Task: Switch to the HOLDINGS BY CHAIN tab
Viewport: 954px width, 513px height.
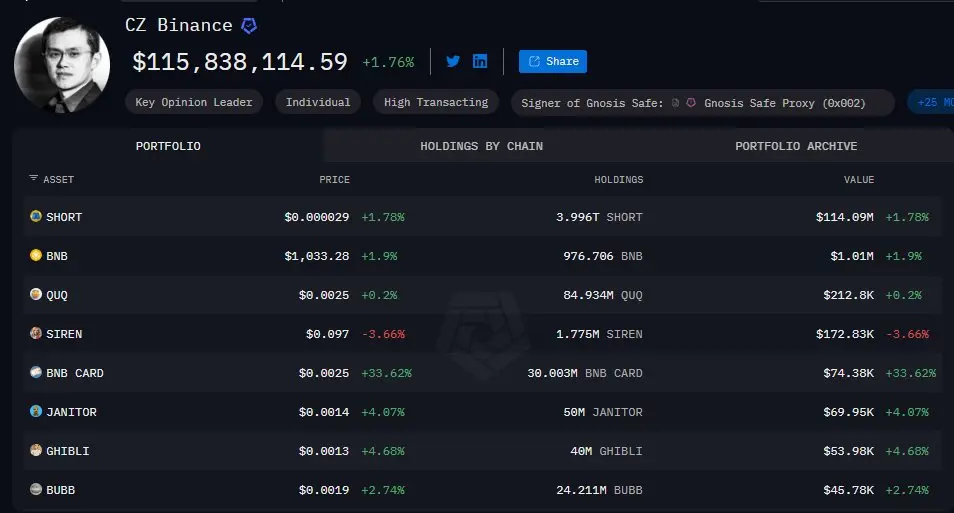Action: [481, 146]
